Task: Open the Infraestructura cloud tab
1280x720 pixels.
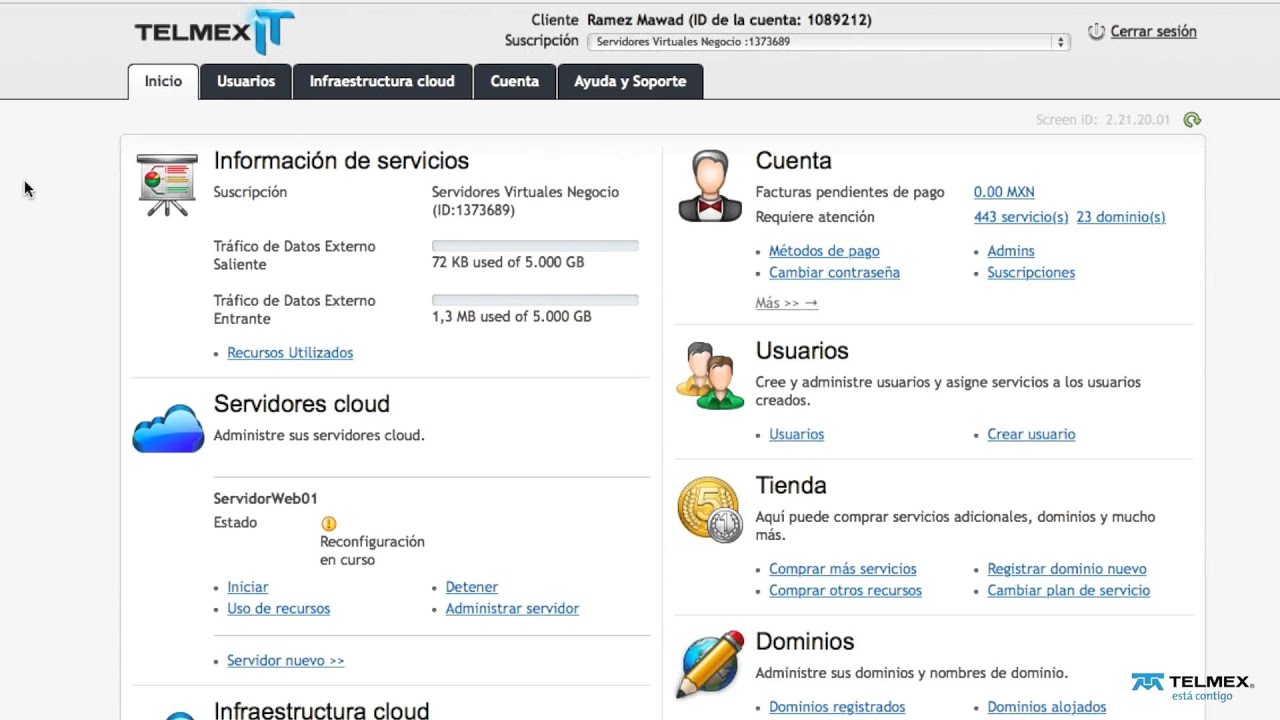Action: (382, 82)
